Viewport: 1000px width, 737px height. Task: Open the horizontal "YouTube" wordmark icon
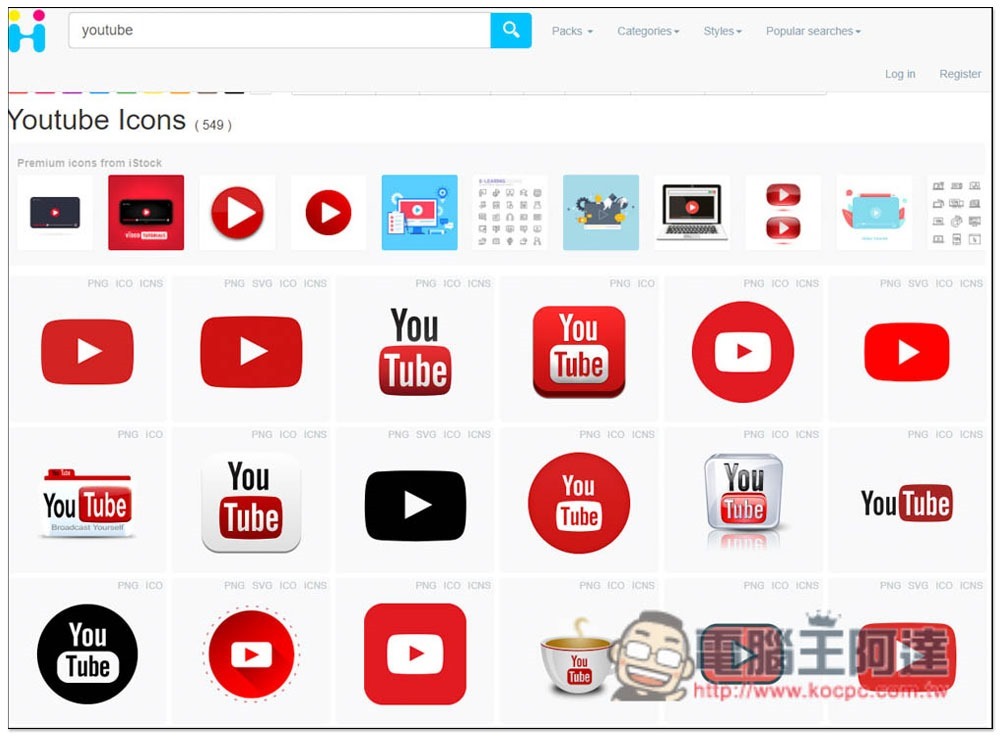[907, 503]
